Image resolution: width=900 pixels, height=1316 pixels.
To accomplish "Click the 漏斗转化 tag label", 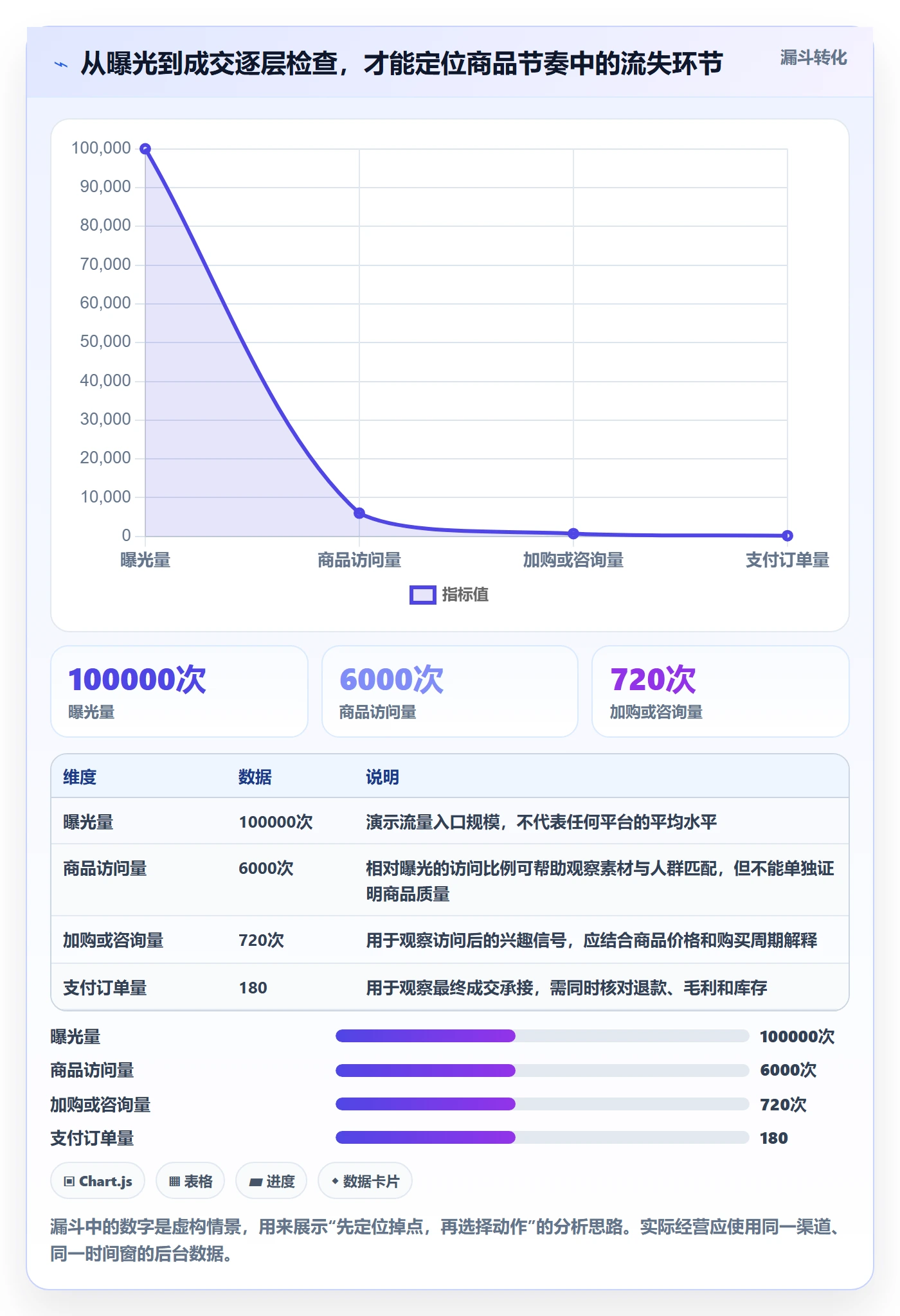I will [x=813, y=58].
